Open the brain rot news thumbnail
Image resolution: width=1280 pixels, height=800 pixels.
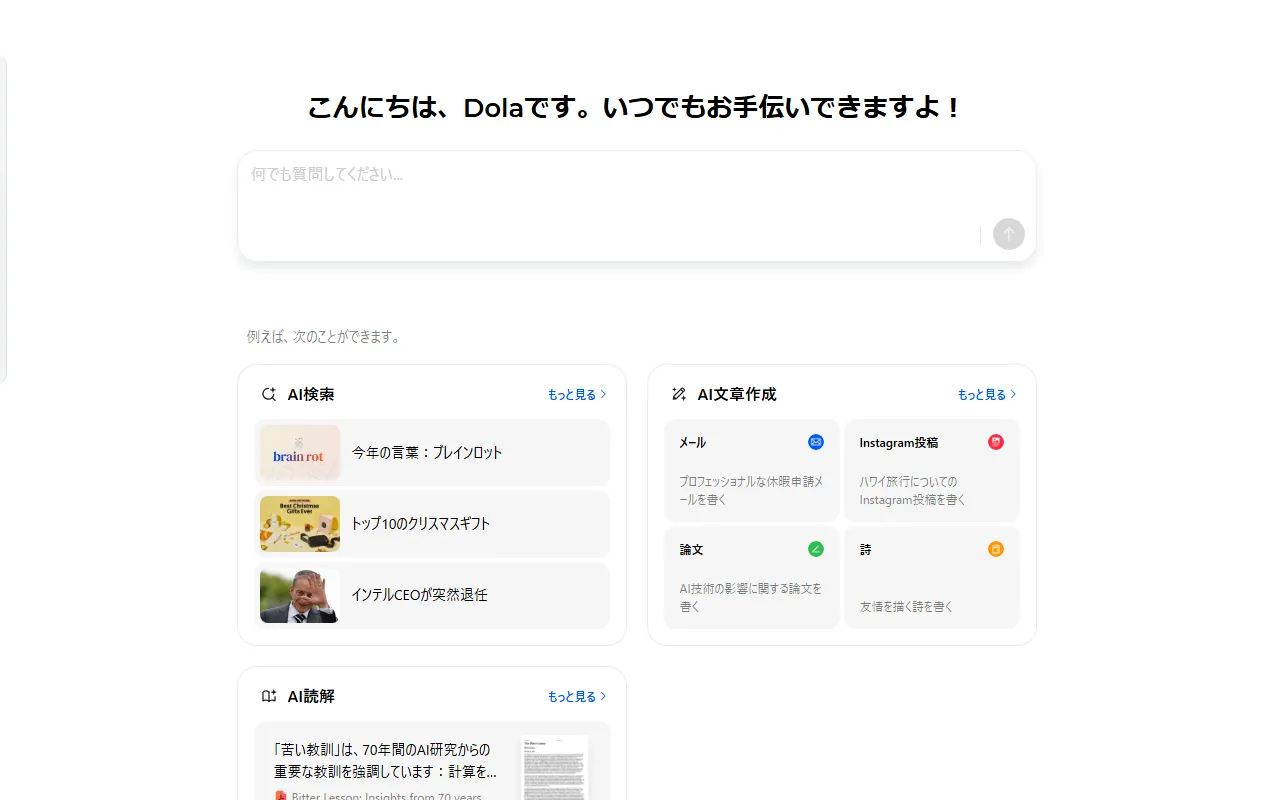(x=298, y=452)
